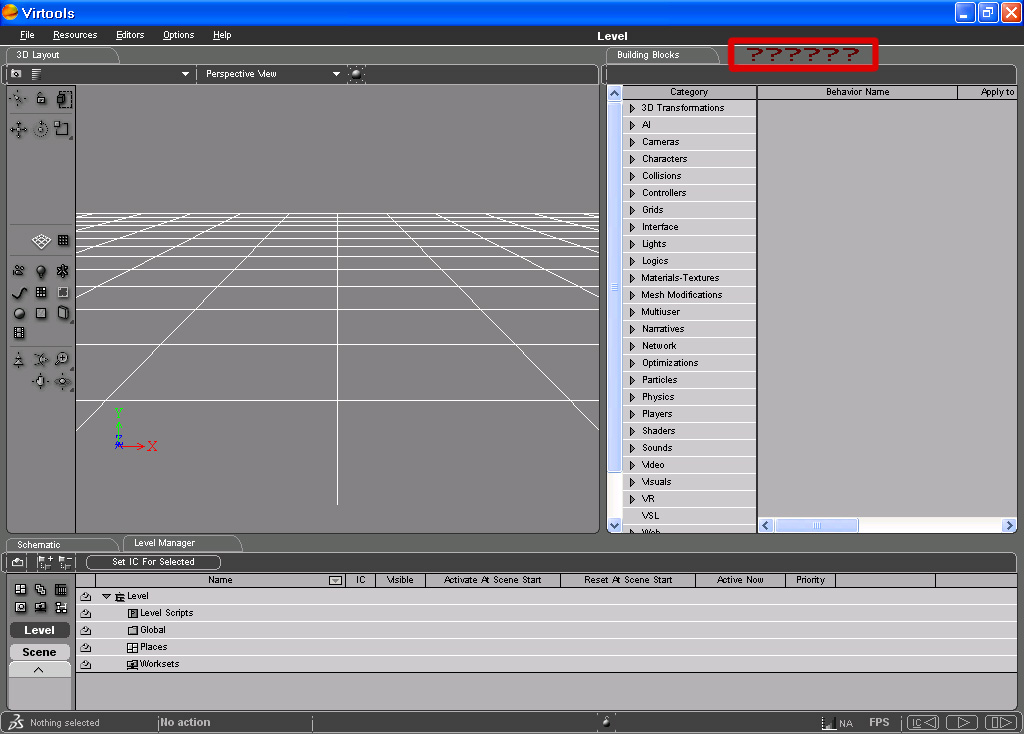Toggle visibility icon for Worksets row
The image size is (1024, 734).
coord(86,664)
